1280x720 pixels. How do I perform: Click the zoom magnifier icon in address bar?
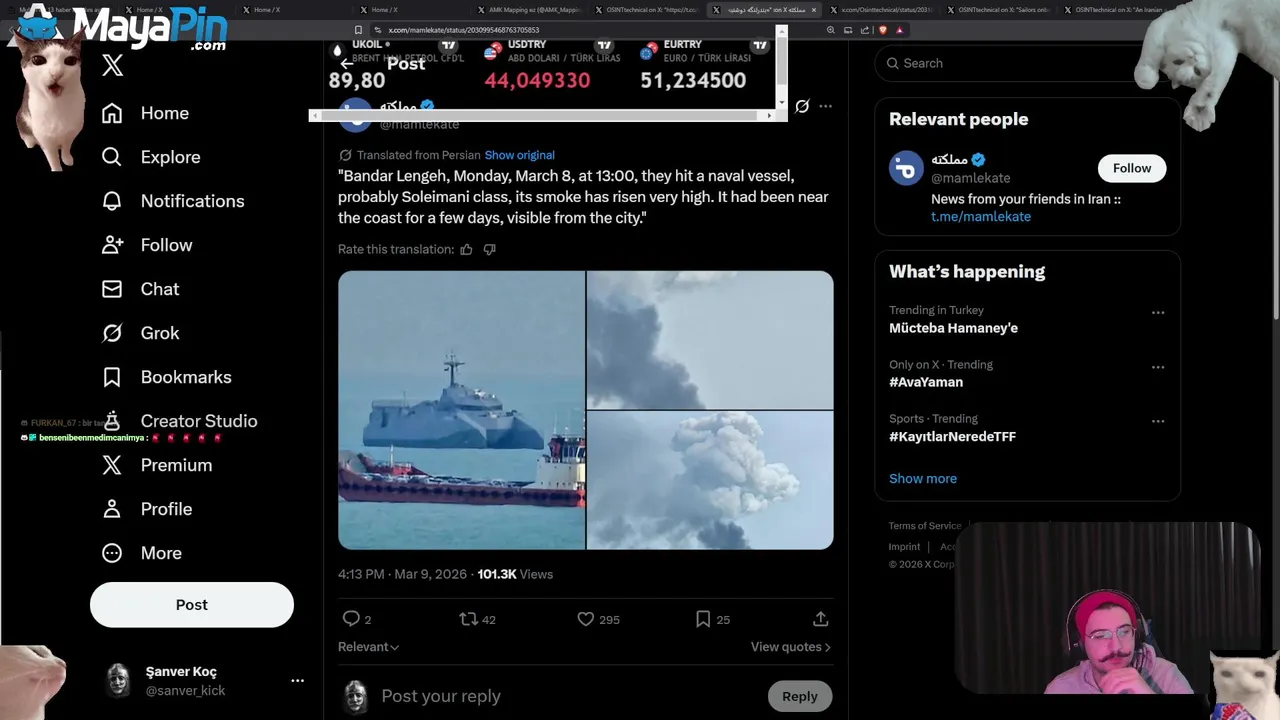830,30
